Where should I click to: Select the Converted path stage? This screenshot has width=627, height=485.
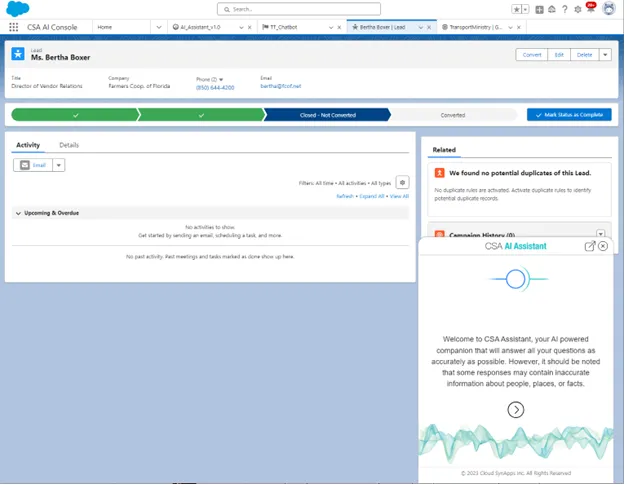pos(455,116)
